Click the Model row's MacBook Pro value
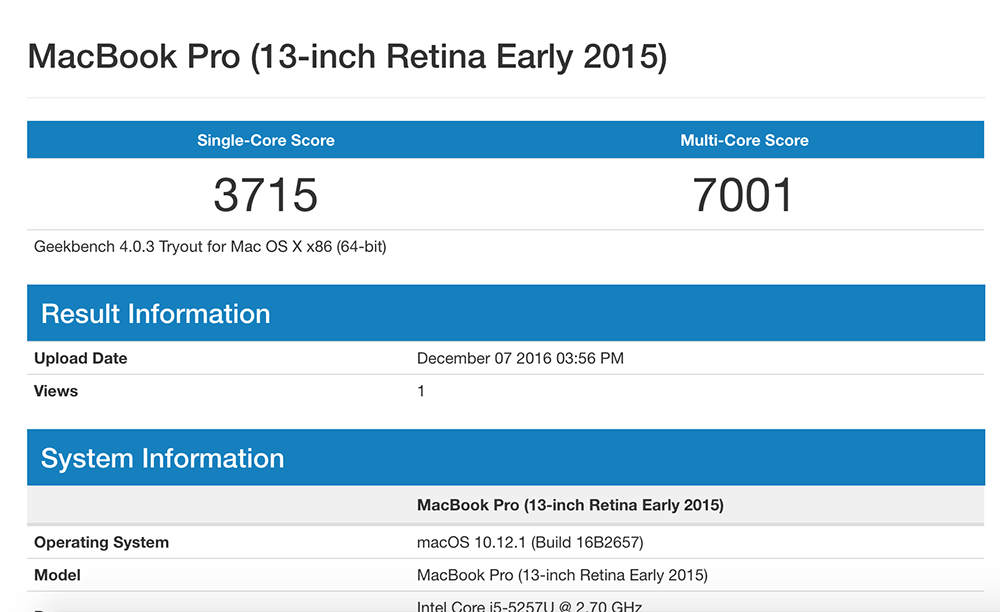The height and width of the screenshot is (612, 1000). (562, 575)
